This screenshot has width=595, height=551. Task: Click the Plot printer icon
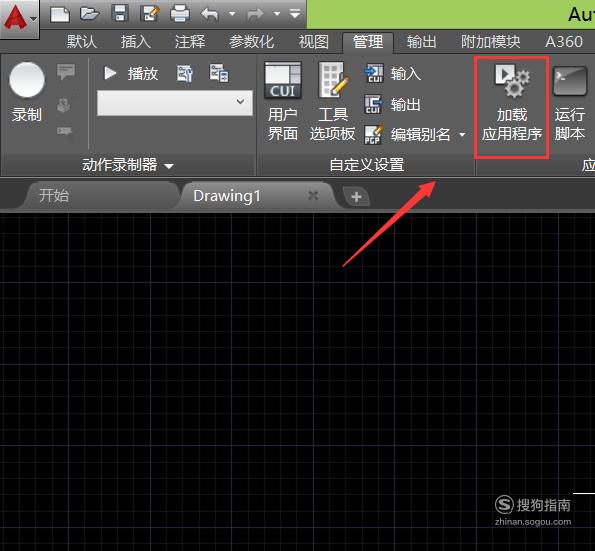(180, 14)
